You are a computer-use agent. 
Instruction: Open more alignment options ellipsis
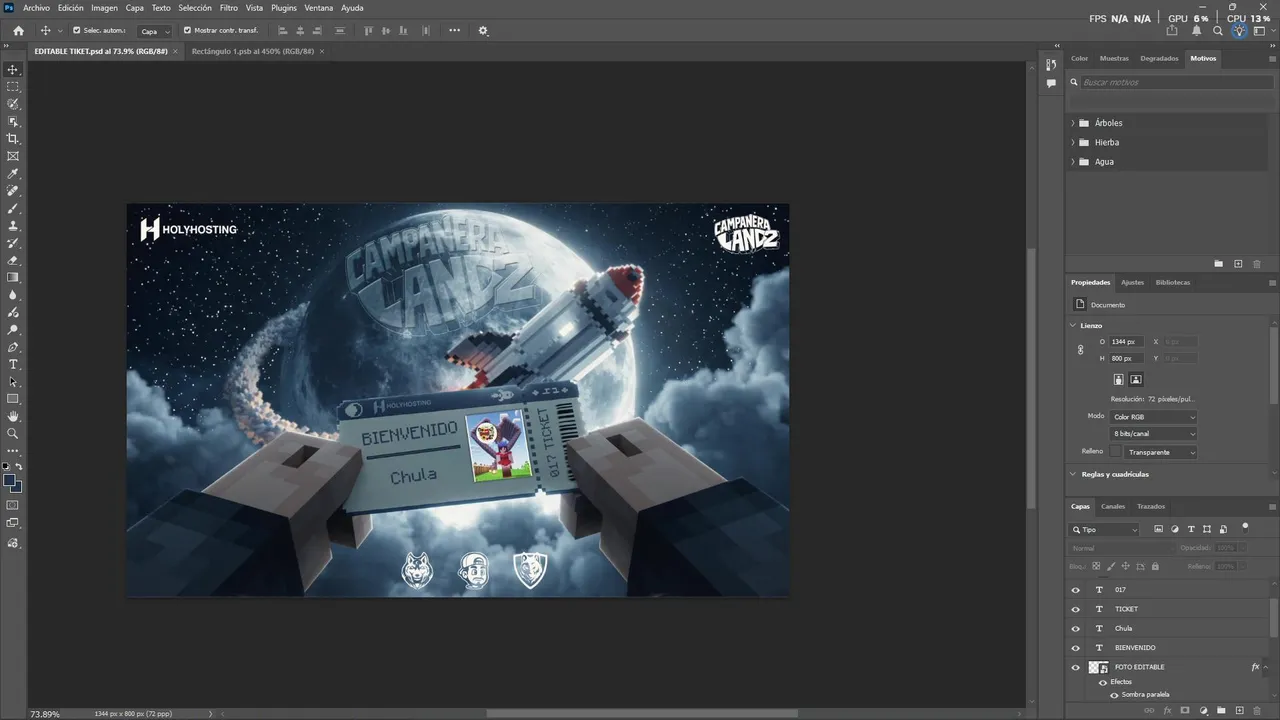coord(454,31)
